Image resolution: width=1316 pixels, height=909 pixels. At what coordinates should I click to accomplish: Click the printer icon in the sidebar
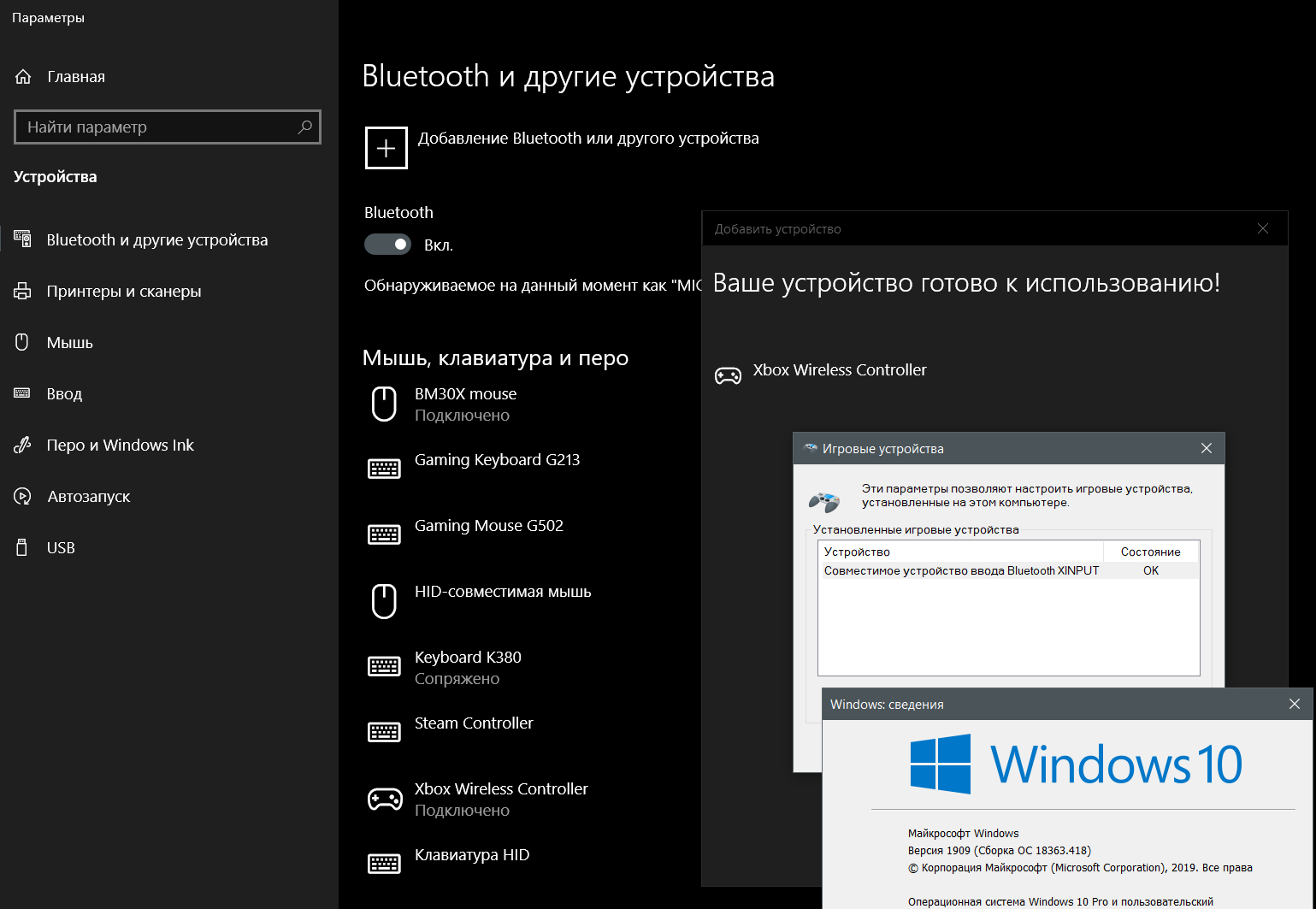tap(23, 291)
